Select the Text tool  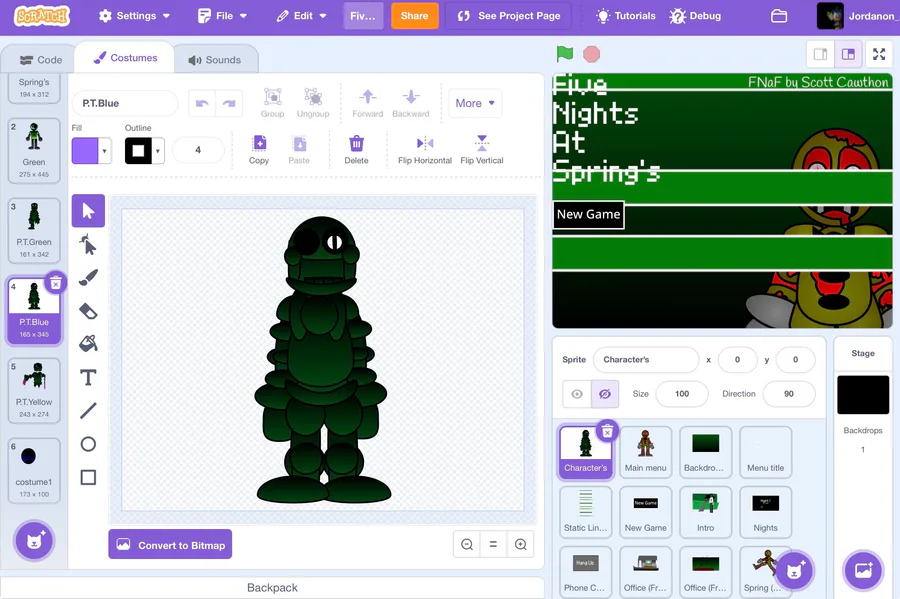coord(88,378)
